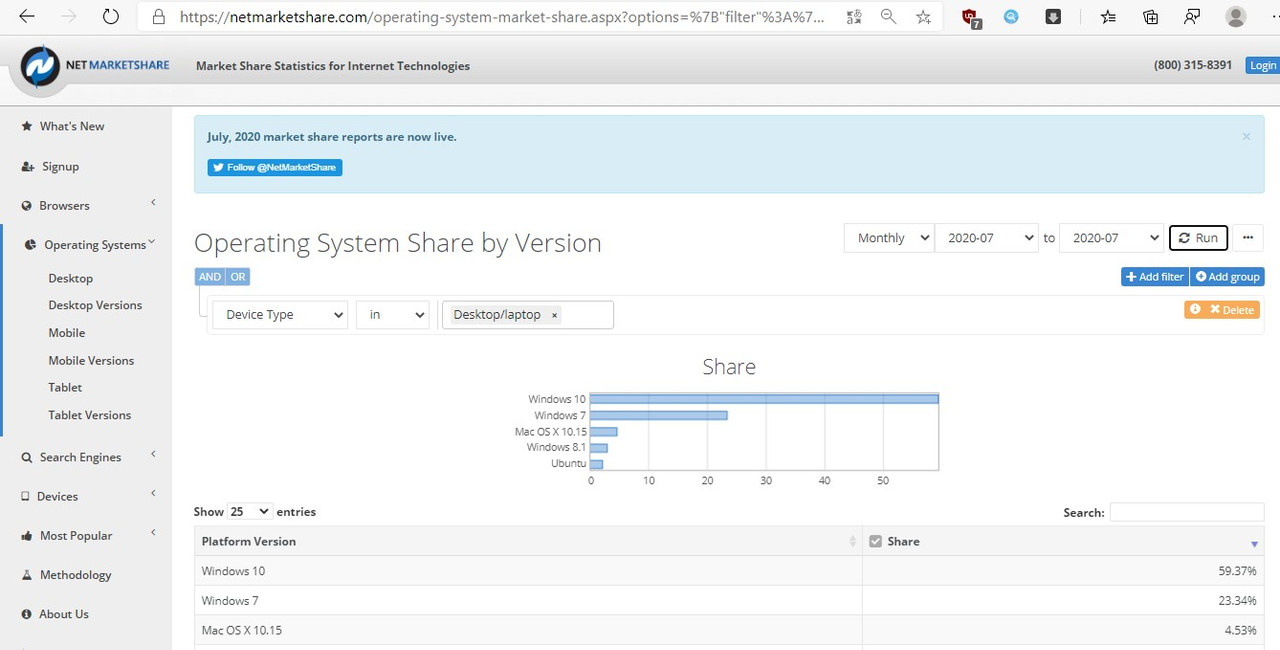Image resolution: width=1280 pixels, height=650 pixels.
Task: Select Desktop Versions in sidebar
Action: click(x=95, y=305)
